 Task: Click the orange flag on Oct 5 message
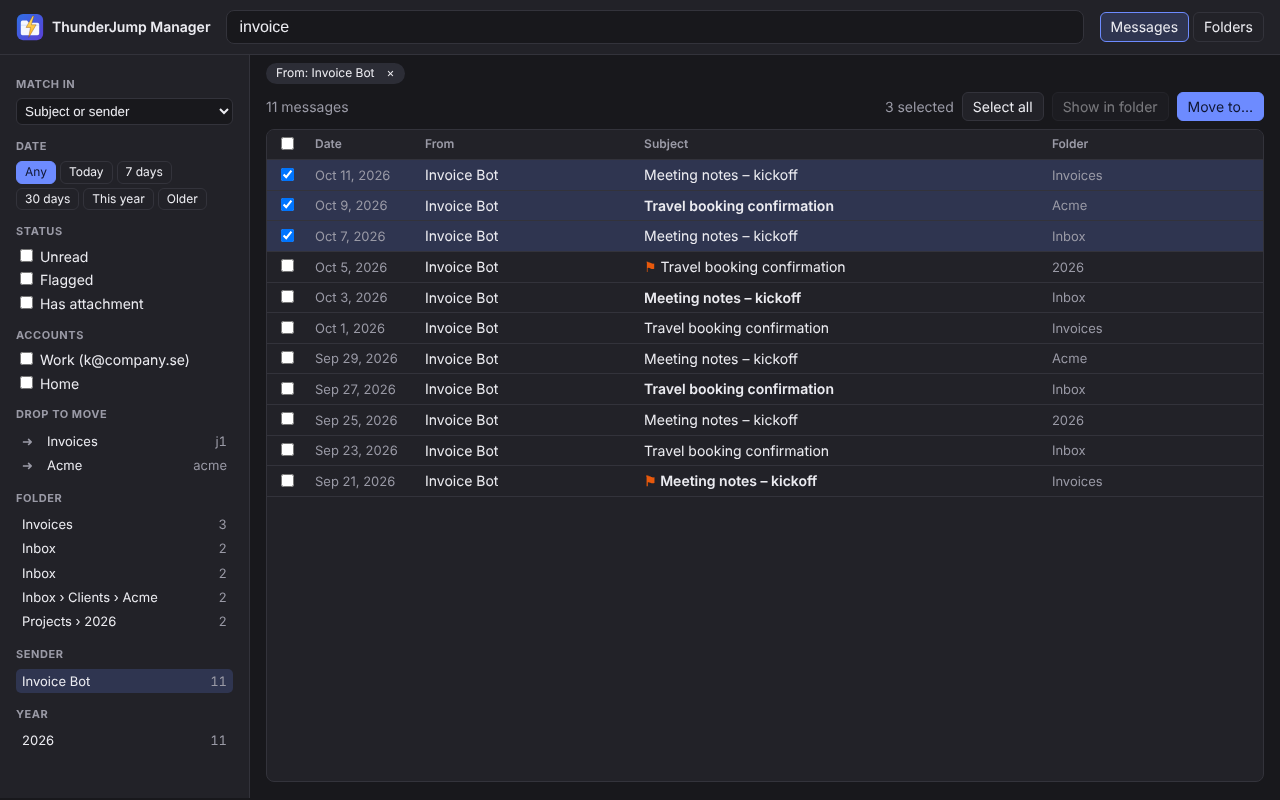pos(650,267)
